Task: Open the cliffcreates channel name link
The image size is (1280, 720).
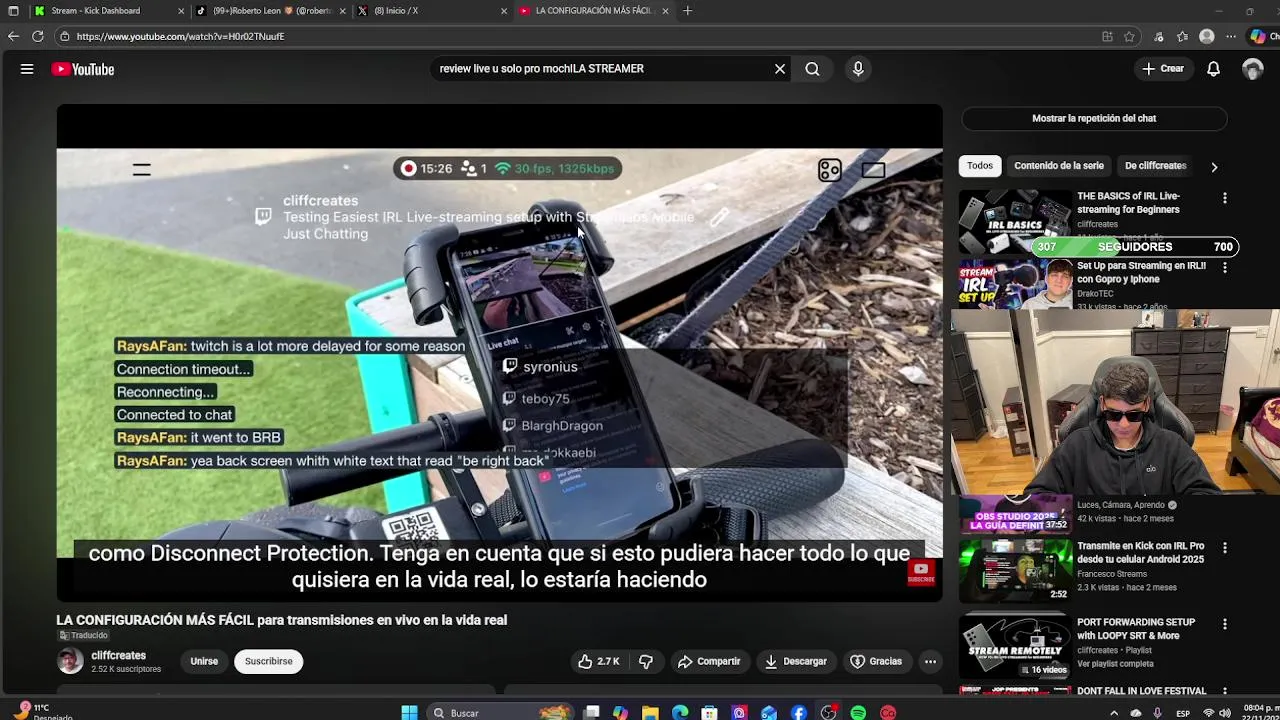Action: (118, 655)
